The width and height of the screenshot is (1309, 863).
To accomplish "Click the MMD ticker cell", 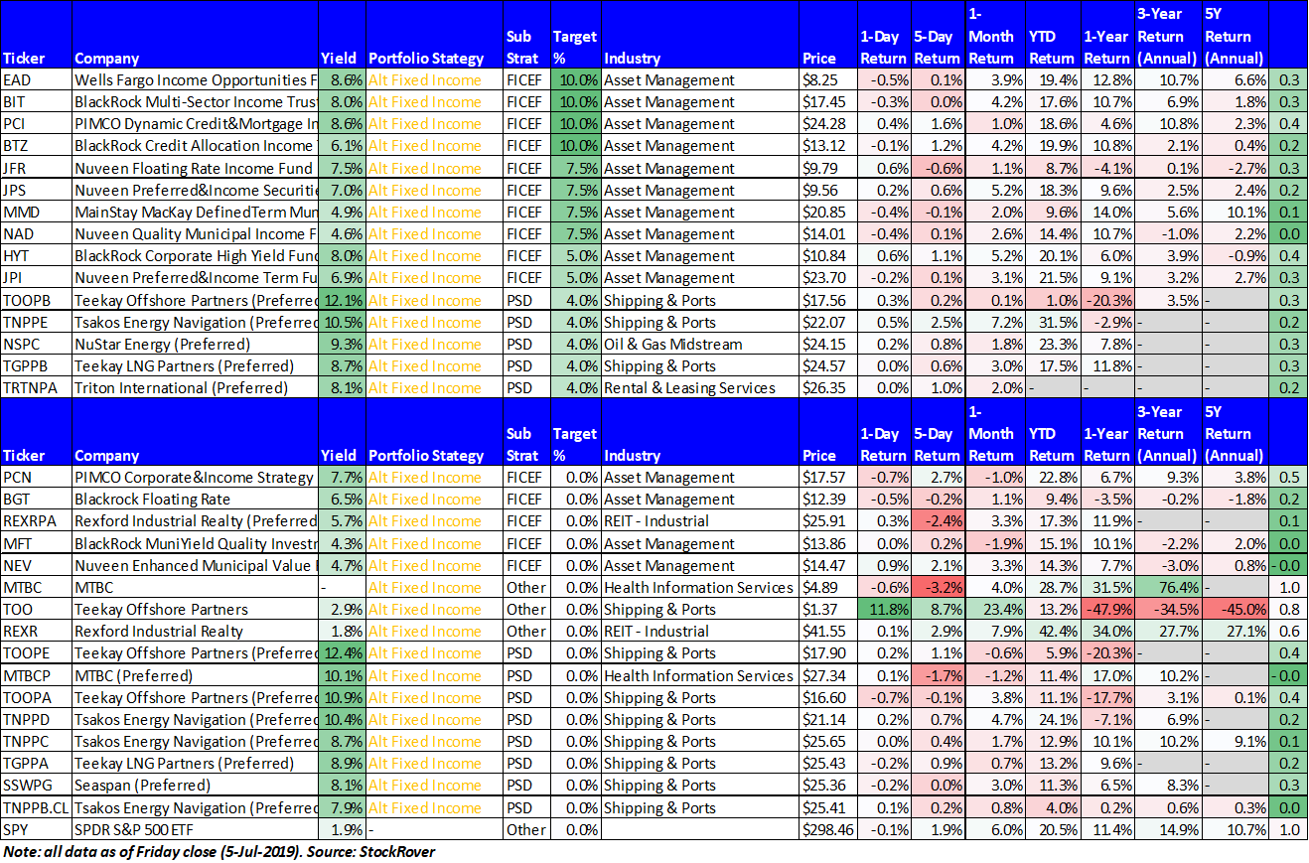I will tap(36, 212).
